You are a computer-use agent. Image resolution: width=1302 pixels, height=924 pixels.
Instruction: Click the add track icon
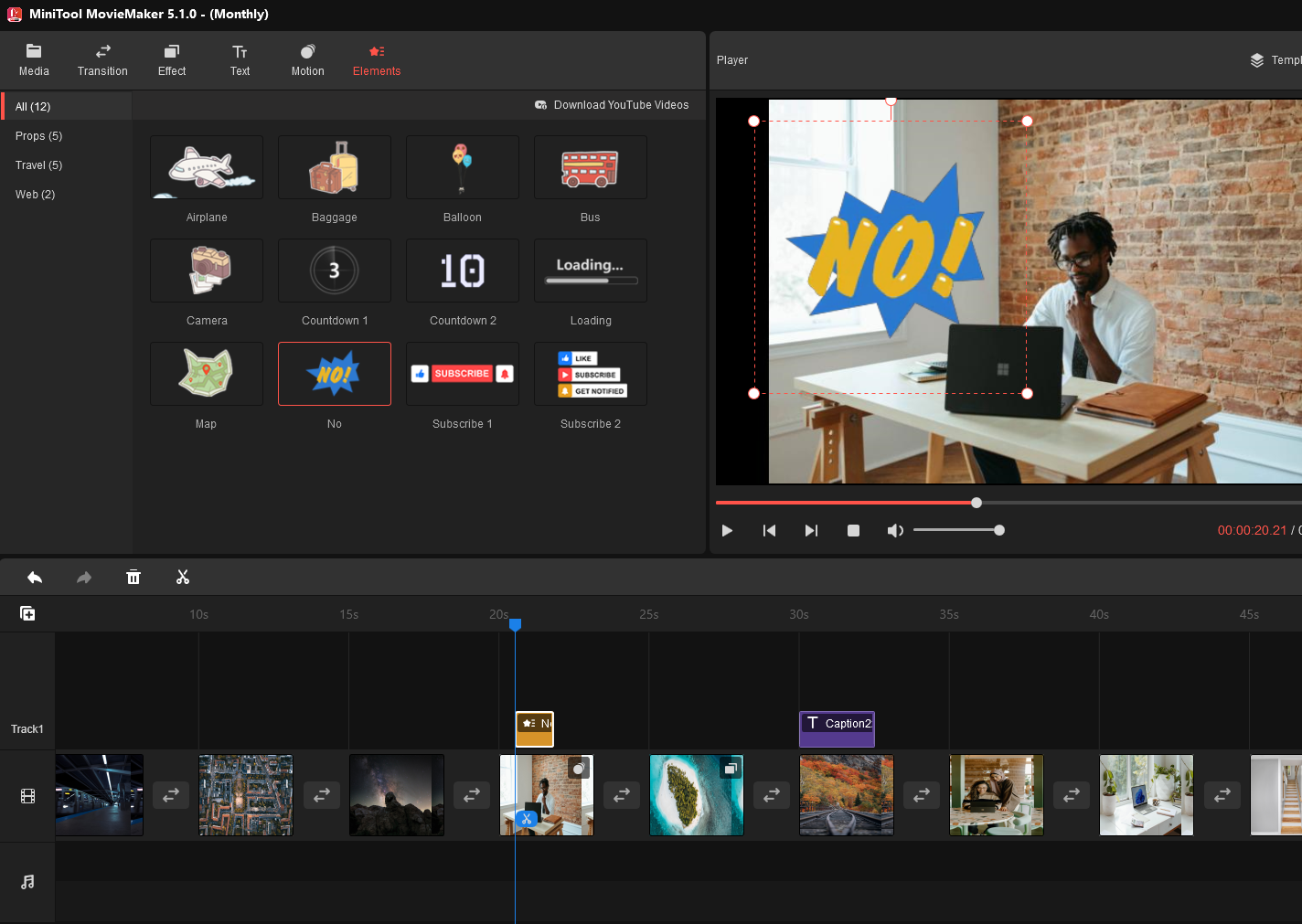(x=27, y=613)
